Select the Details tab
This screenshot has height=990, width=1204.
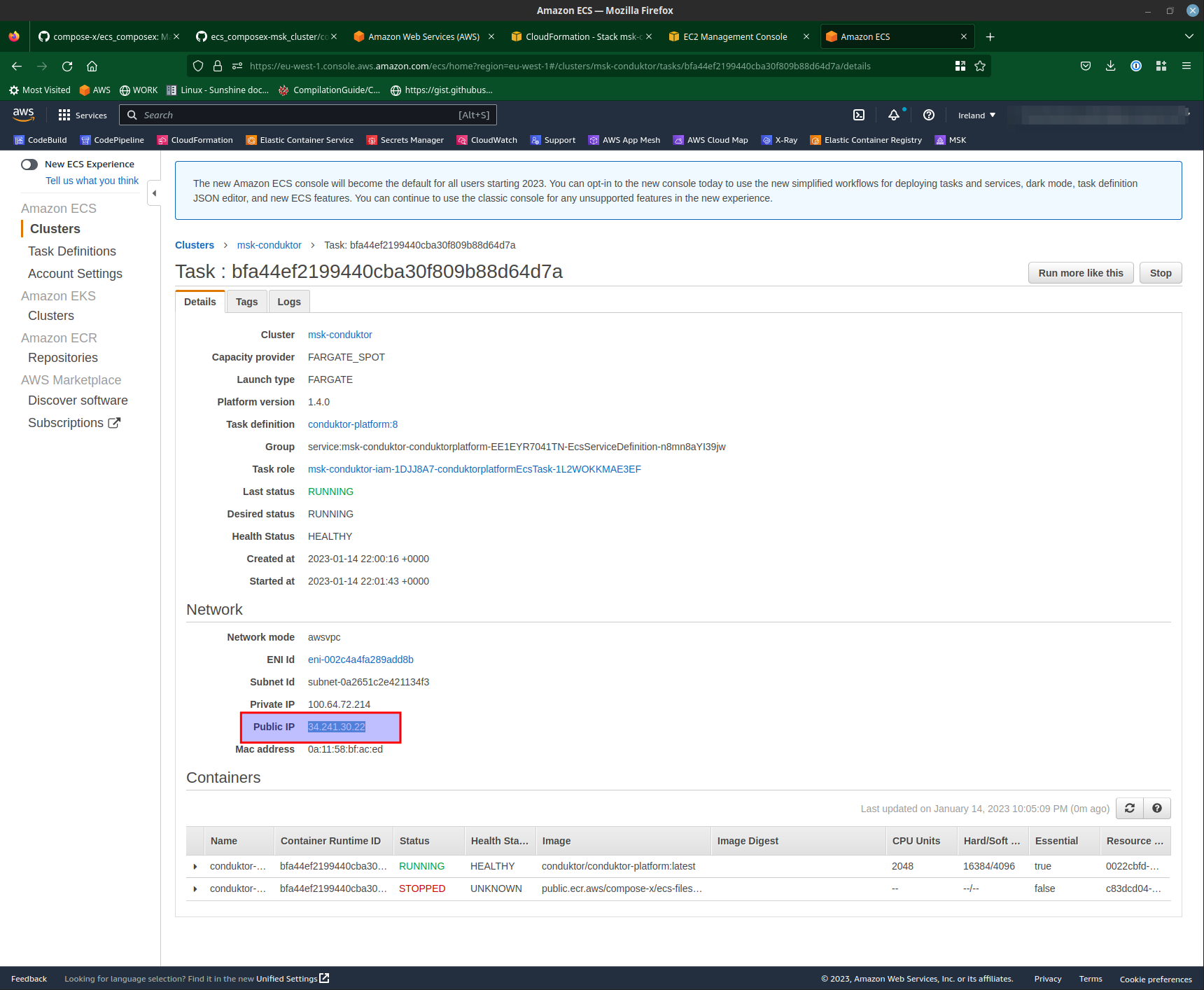(200, 302)
